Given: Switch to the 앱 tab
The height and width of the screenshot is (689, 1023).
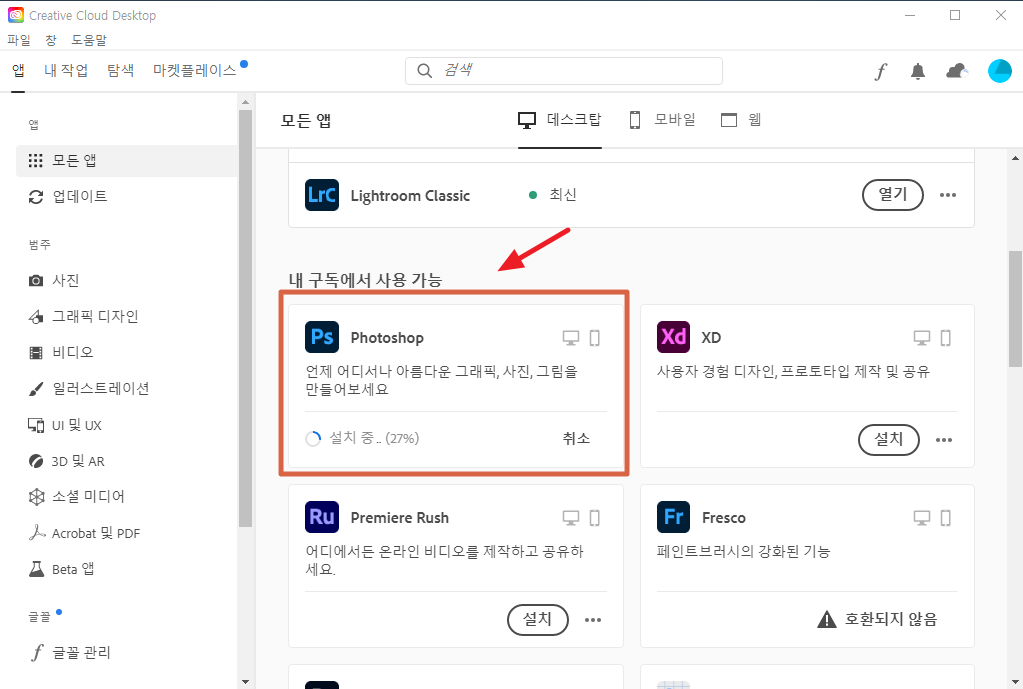Looking at the screenshot, I should coord(18,70).
